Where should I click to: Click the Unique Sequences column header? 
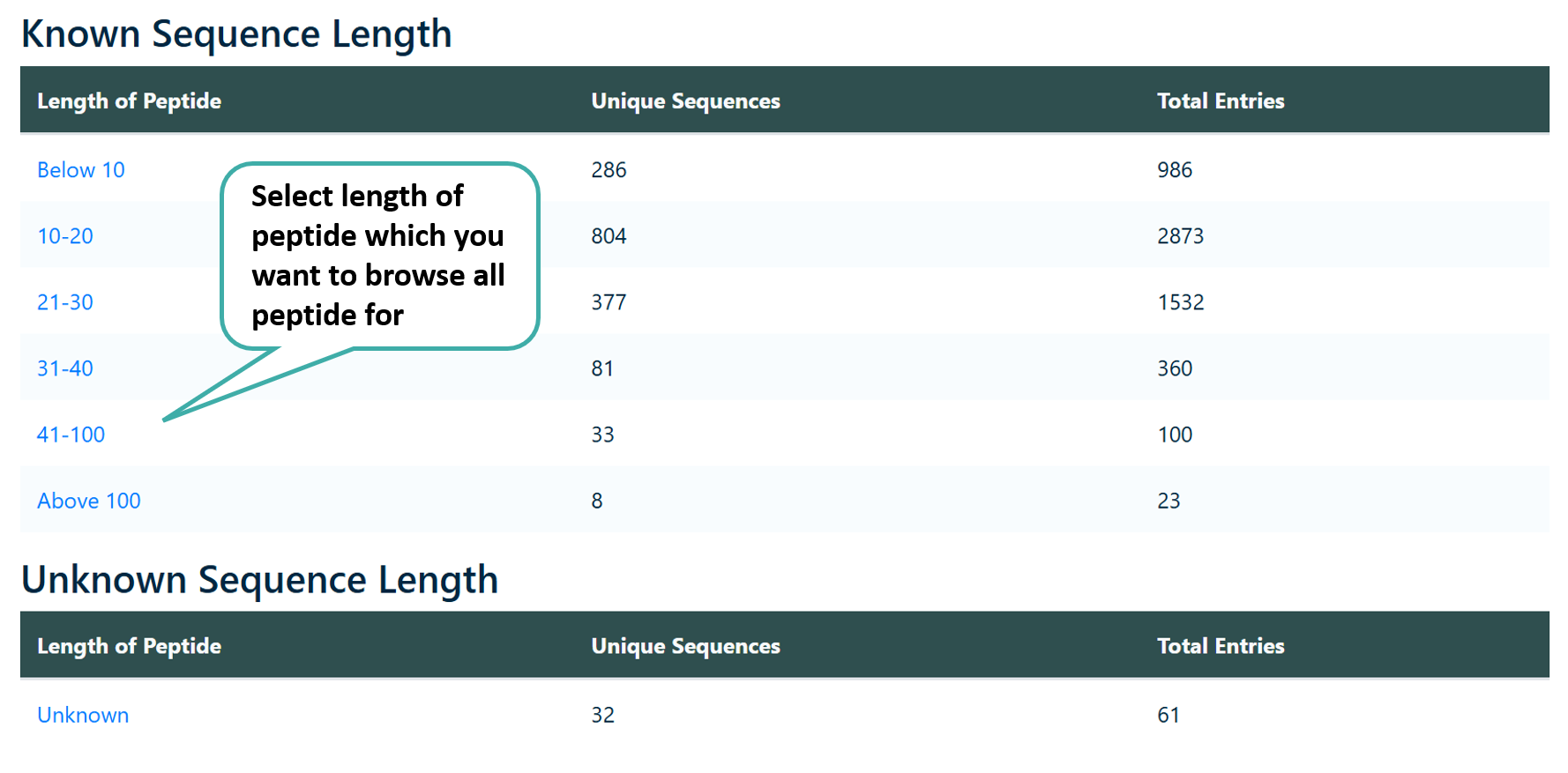point(685,100)
